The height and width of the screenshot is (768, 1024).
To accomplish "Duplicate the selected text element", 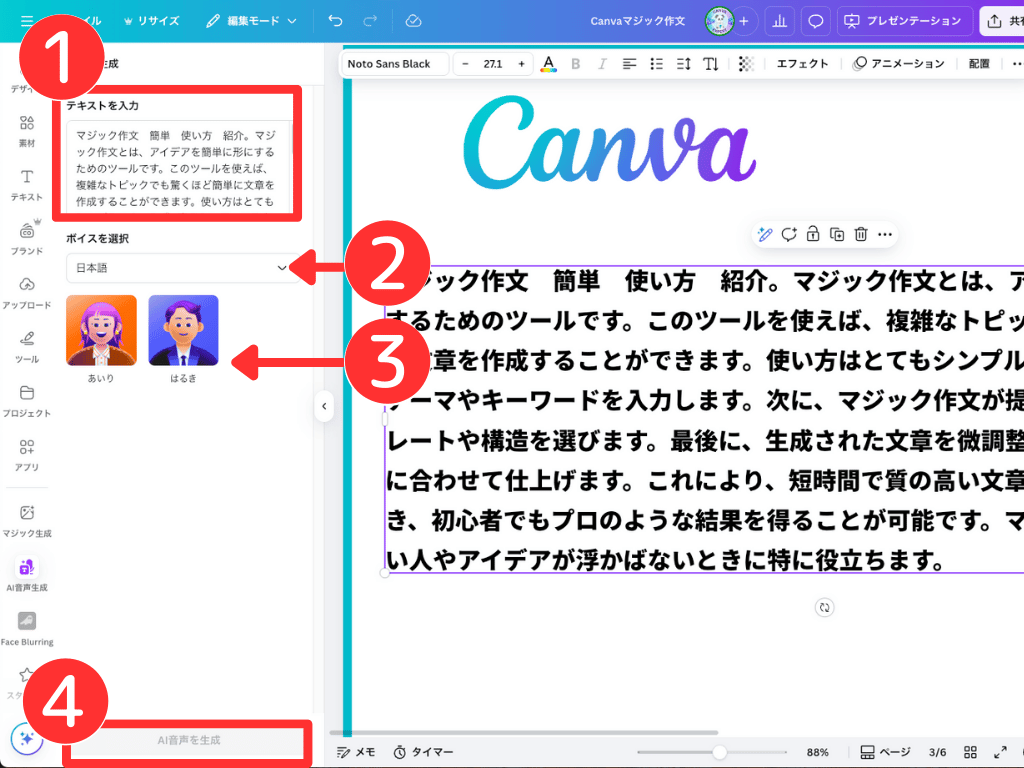I will click(837, 234).
